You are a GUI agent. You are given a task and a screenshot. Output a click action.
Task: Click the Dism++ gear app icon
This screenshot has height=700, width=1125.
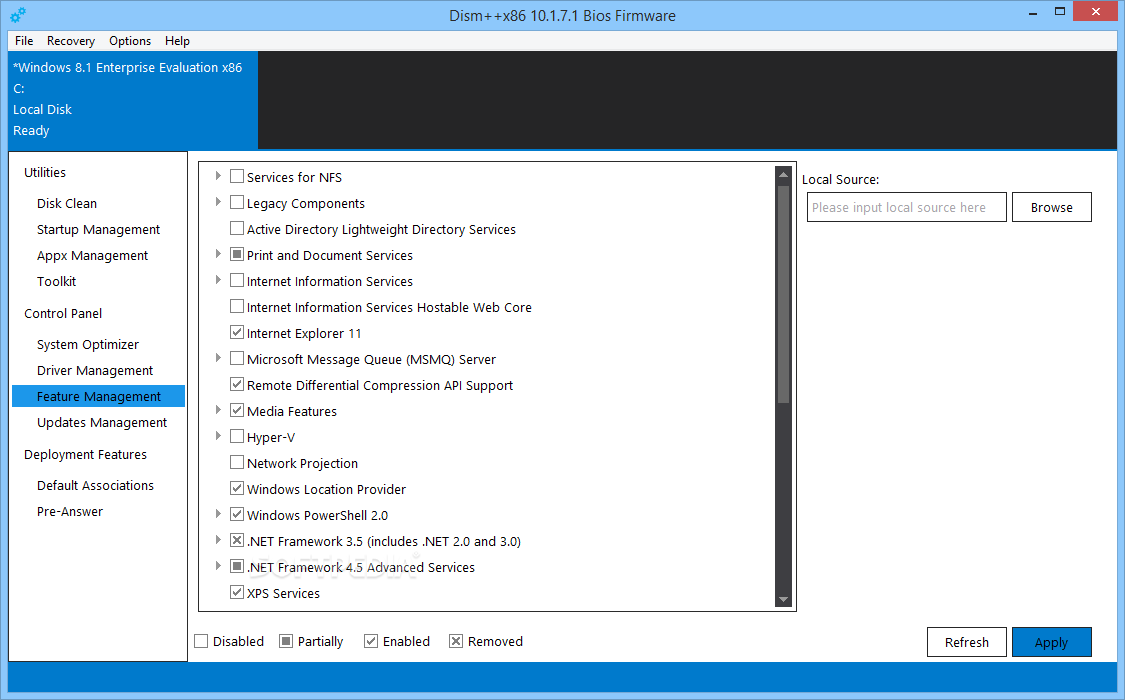(18, 14)
